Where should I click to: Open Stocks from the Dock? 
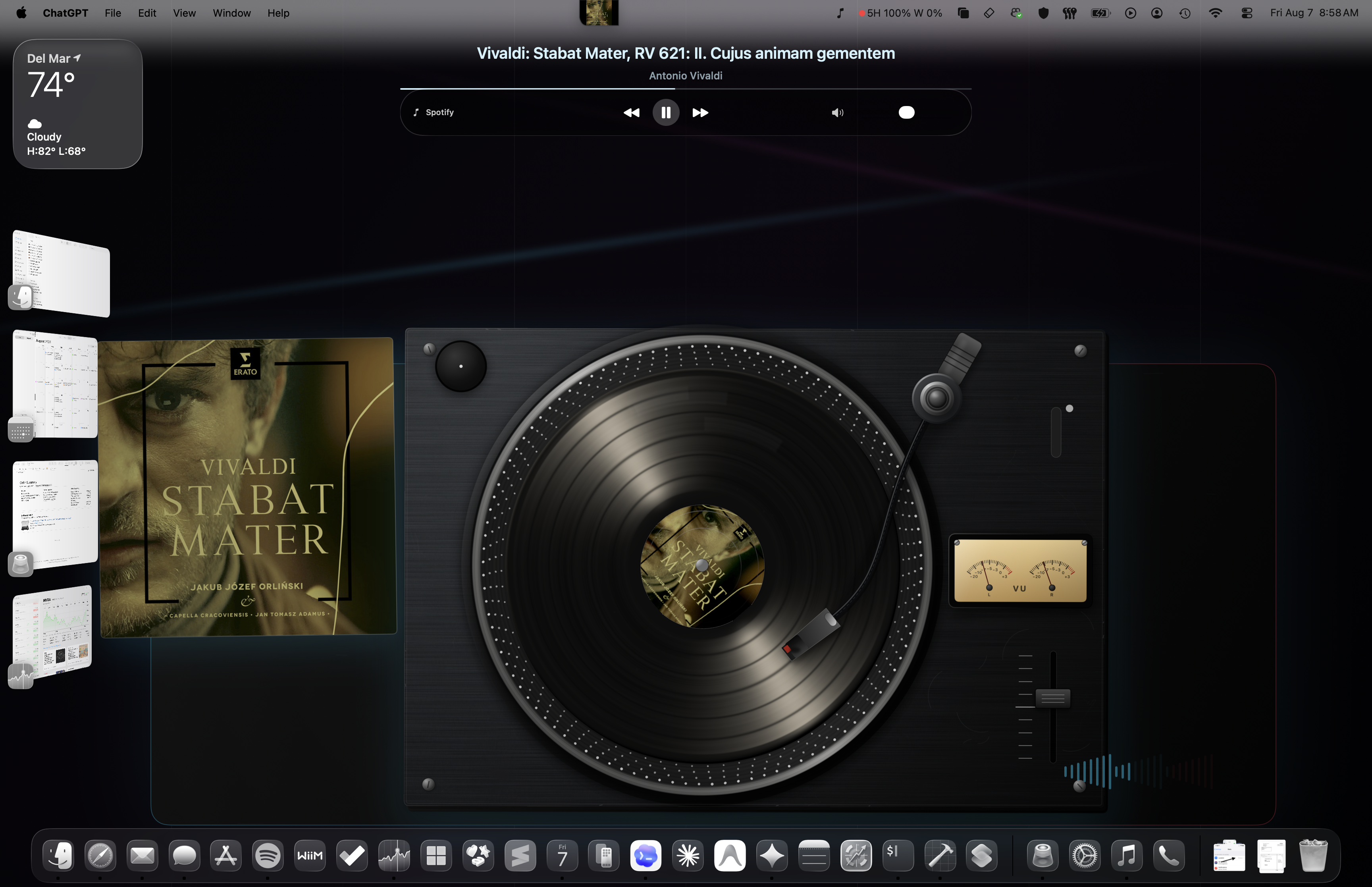394,856
